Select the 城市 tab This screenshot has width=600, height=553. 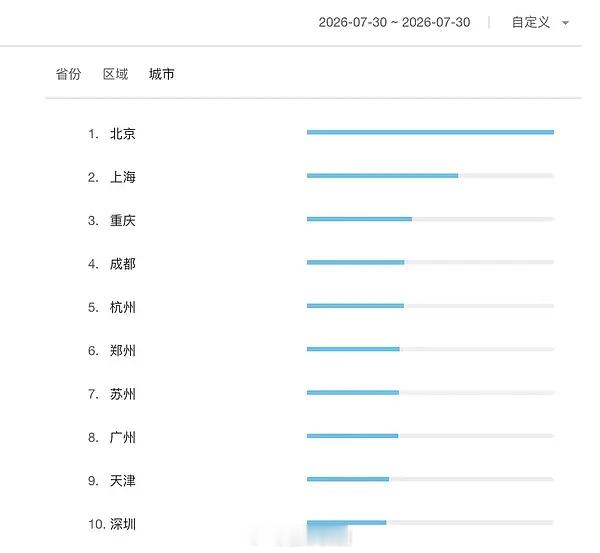point(161,74)
